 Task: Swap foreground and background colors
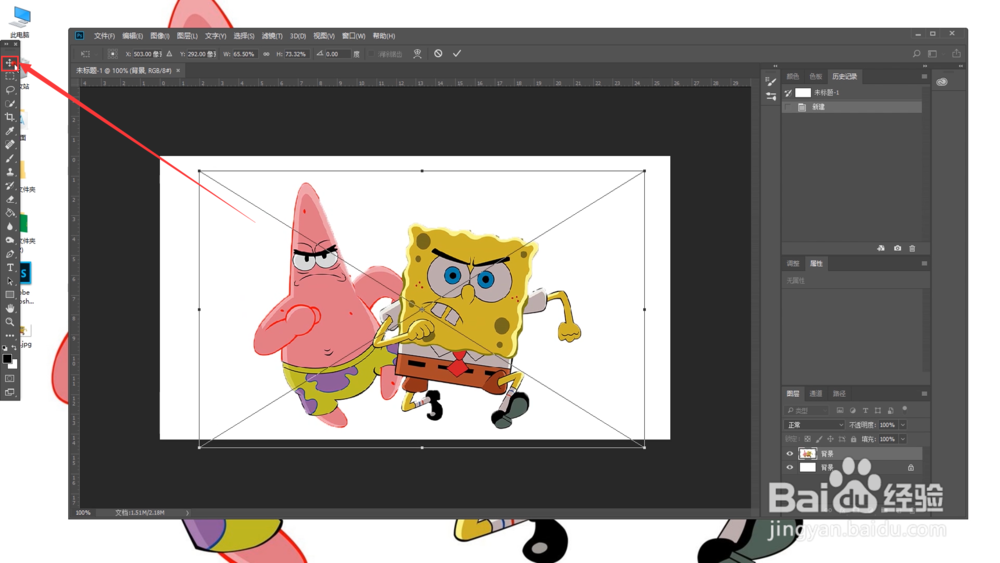click(14, 348)
